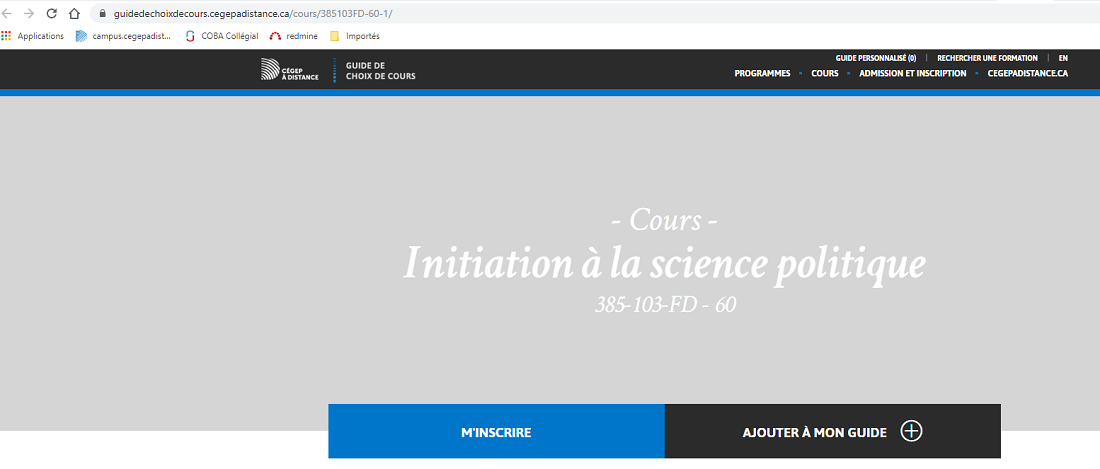Switch language to EN
This screenshot has height=469, width=1100.
pos(1063,58)
